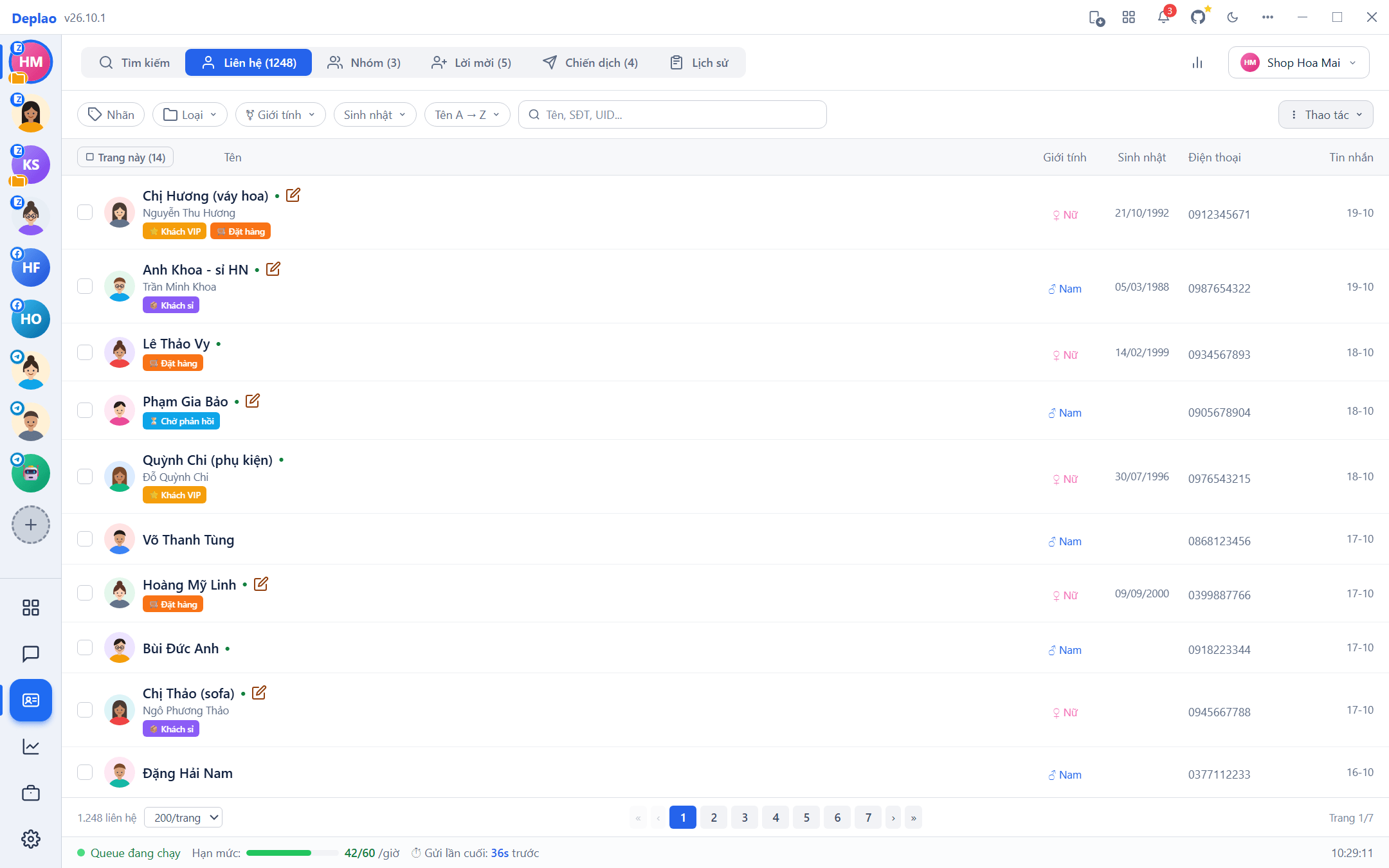Tick checkbox for Quỳnh Chi (phụ kiện)

85,476
